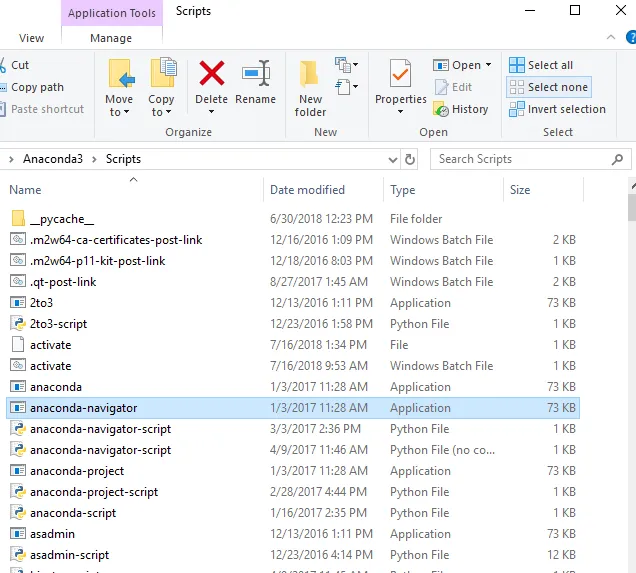The image size is (636, 573).
Task: Click the Paste shortcut command
Action: click(42, 109)
